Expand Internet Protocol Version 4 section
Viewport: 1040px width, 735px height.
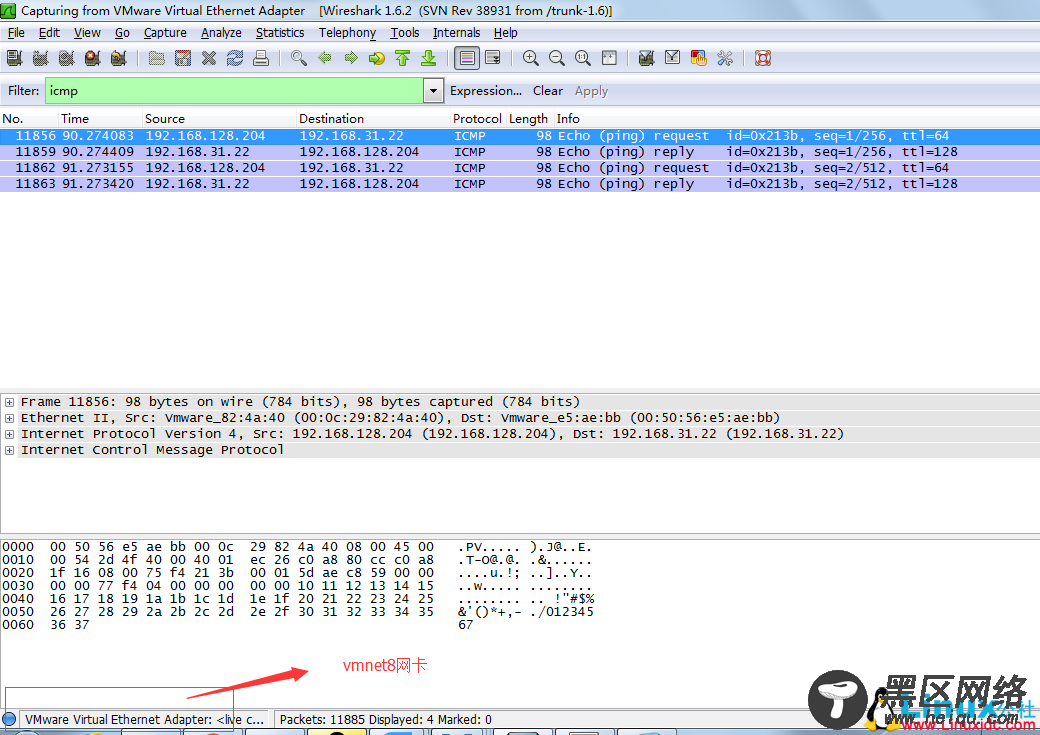(9, 434)
